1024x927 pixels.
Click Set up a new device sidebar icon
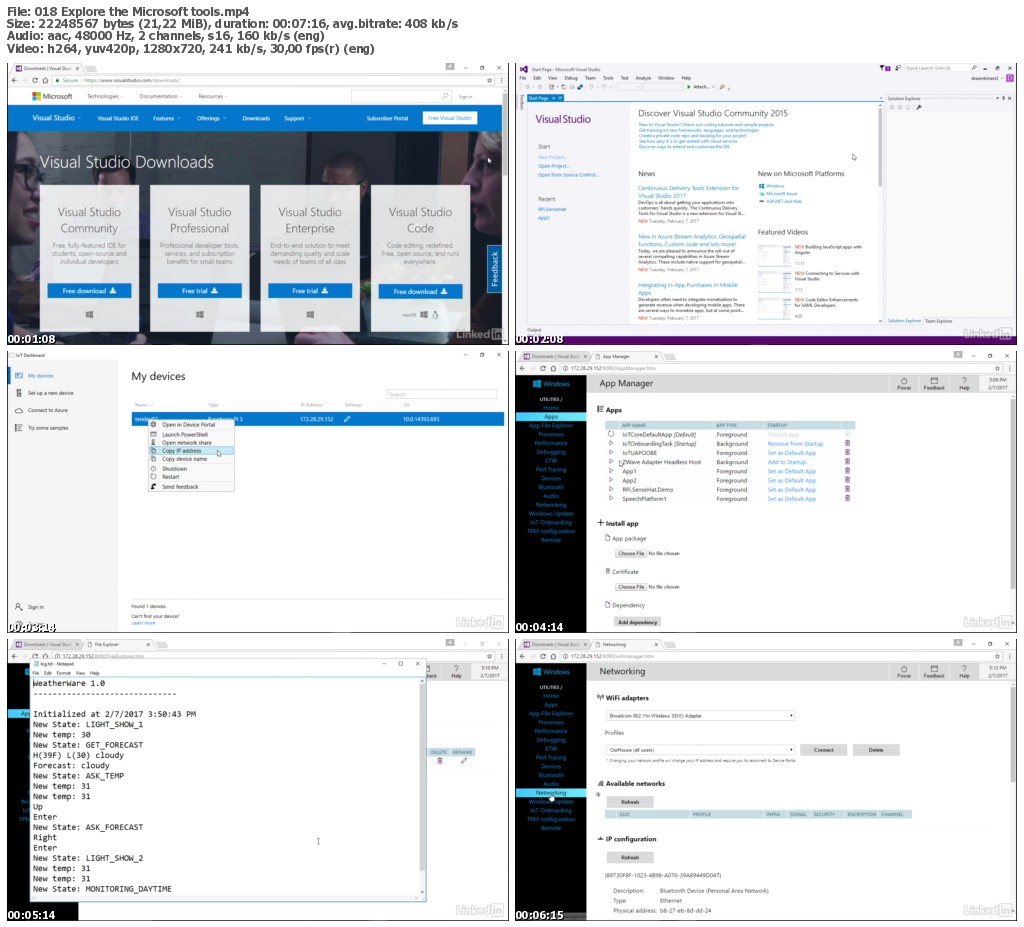[x=19, y=393]
